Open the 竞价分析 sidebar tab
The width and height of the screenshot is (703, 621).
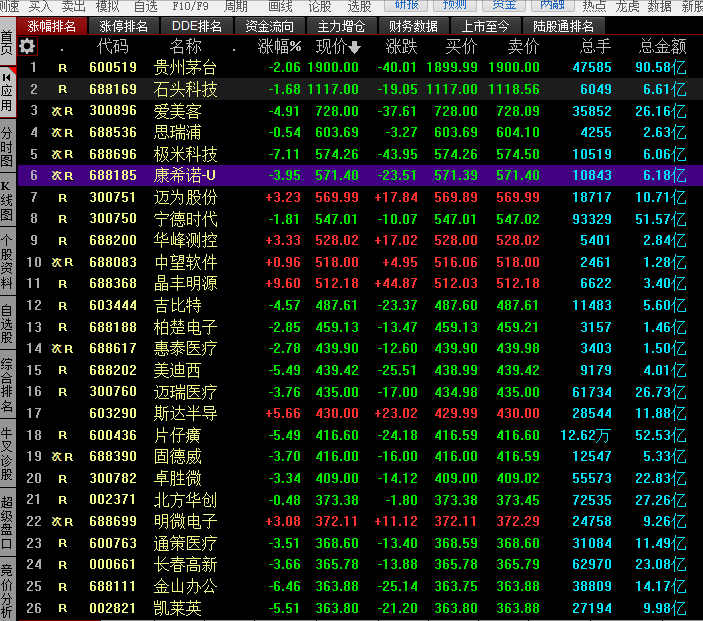click(7, 590)
